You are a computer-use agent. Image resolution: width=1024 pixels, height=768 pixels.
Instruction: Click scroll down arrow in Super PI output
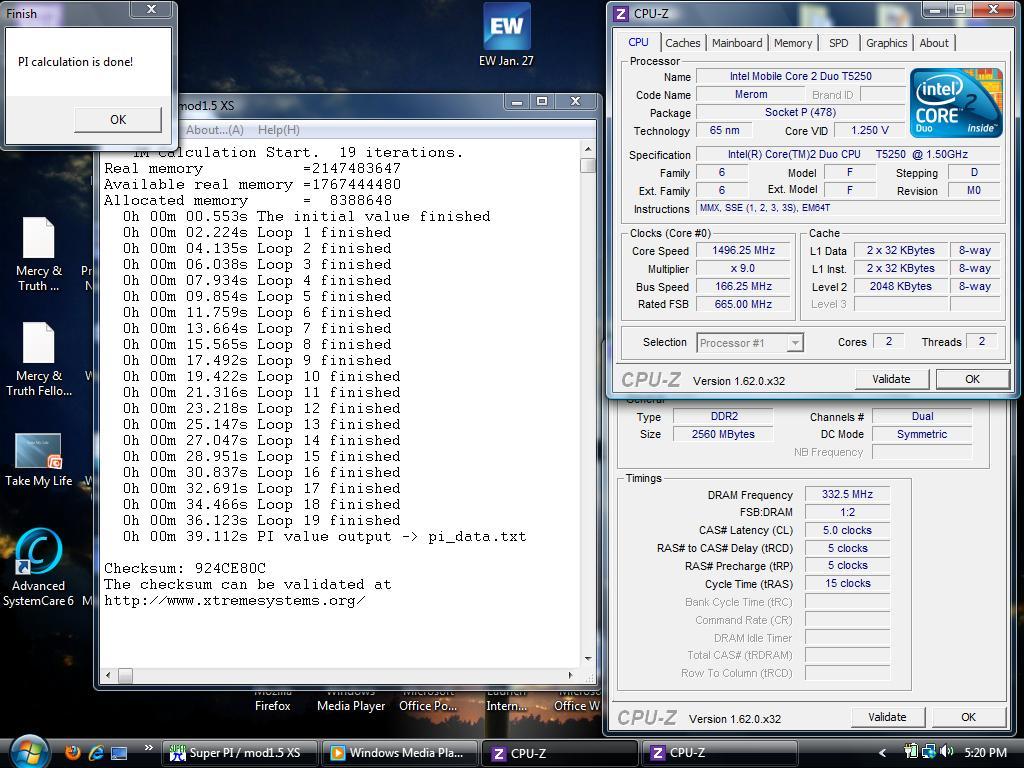click(588, 659)
